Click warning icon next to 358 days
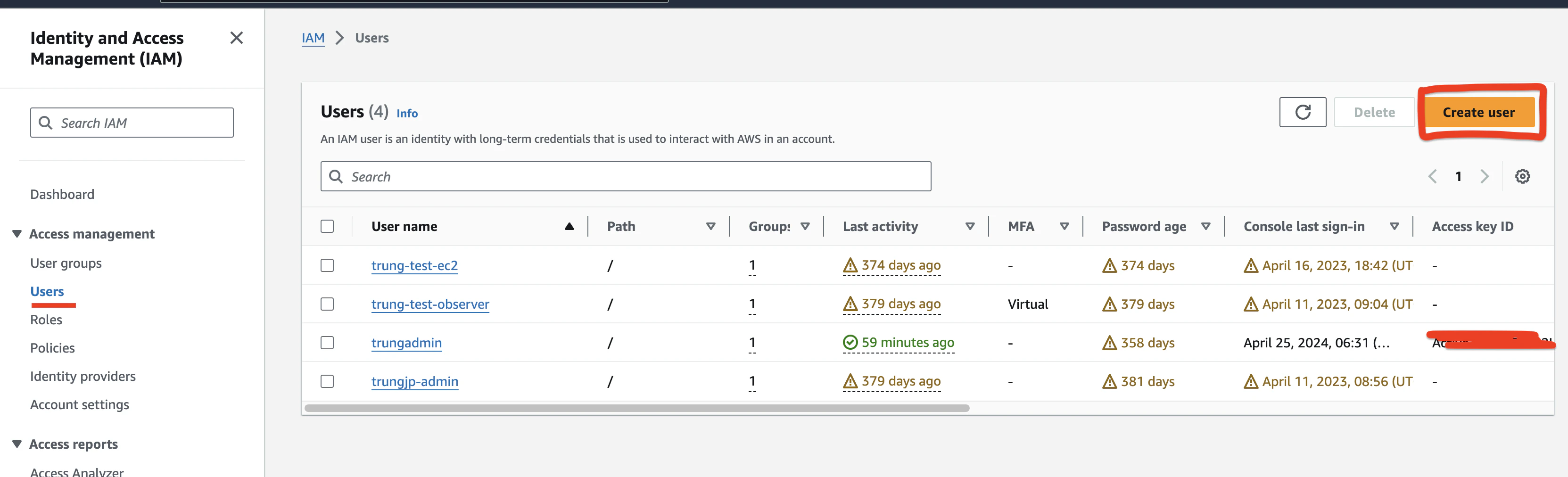Image resolution: width=1568 pixels, height=477 pixels. (1110, 343)
